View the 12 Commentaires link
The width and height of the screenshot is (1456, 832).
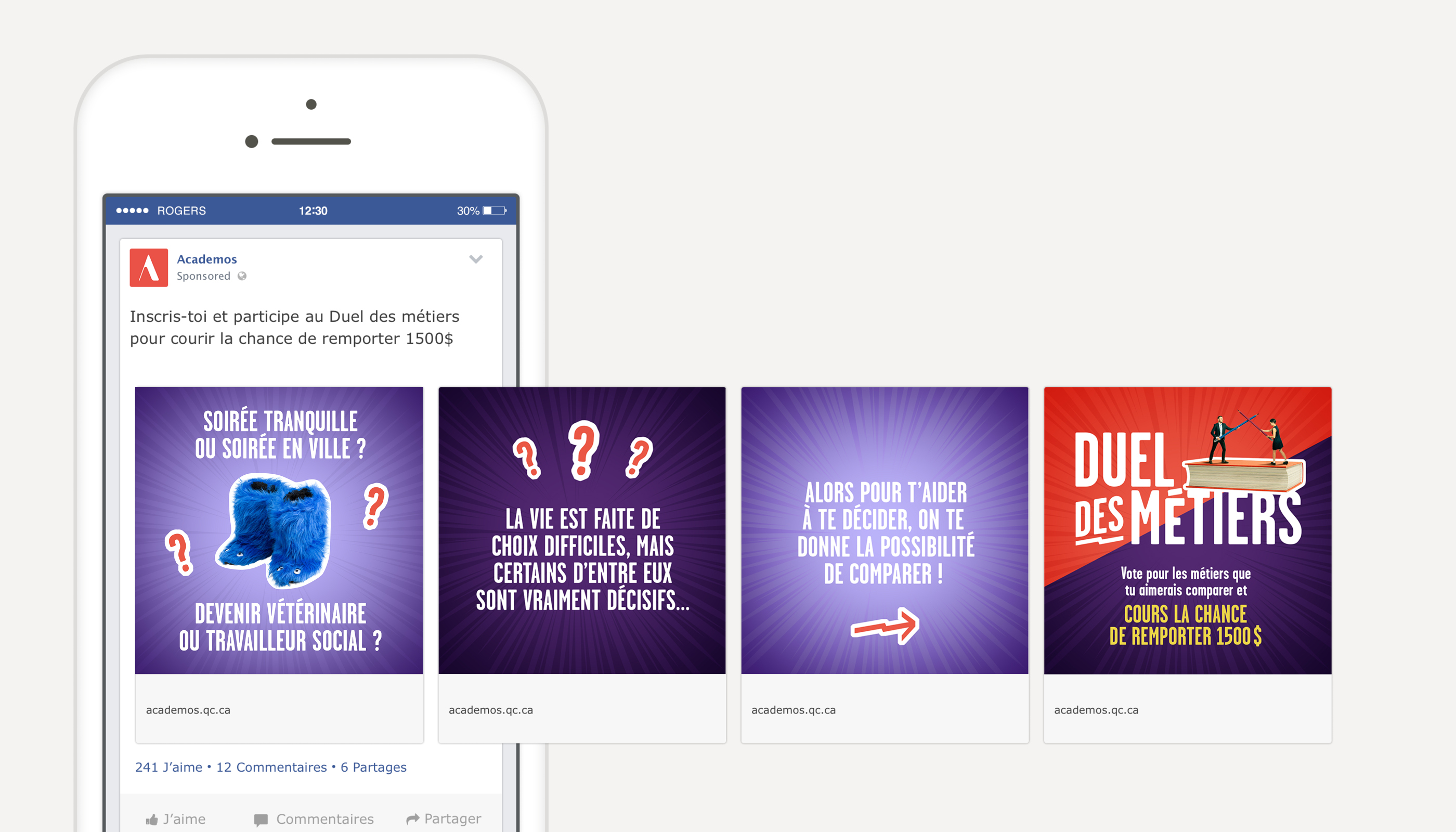click(x=271, y=767)
